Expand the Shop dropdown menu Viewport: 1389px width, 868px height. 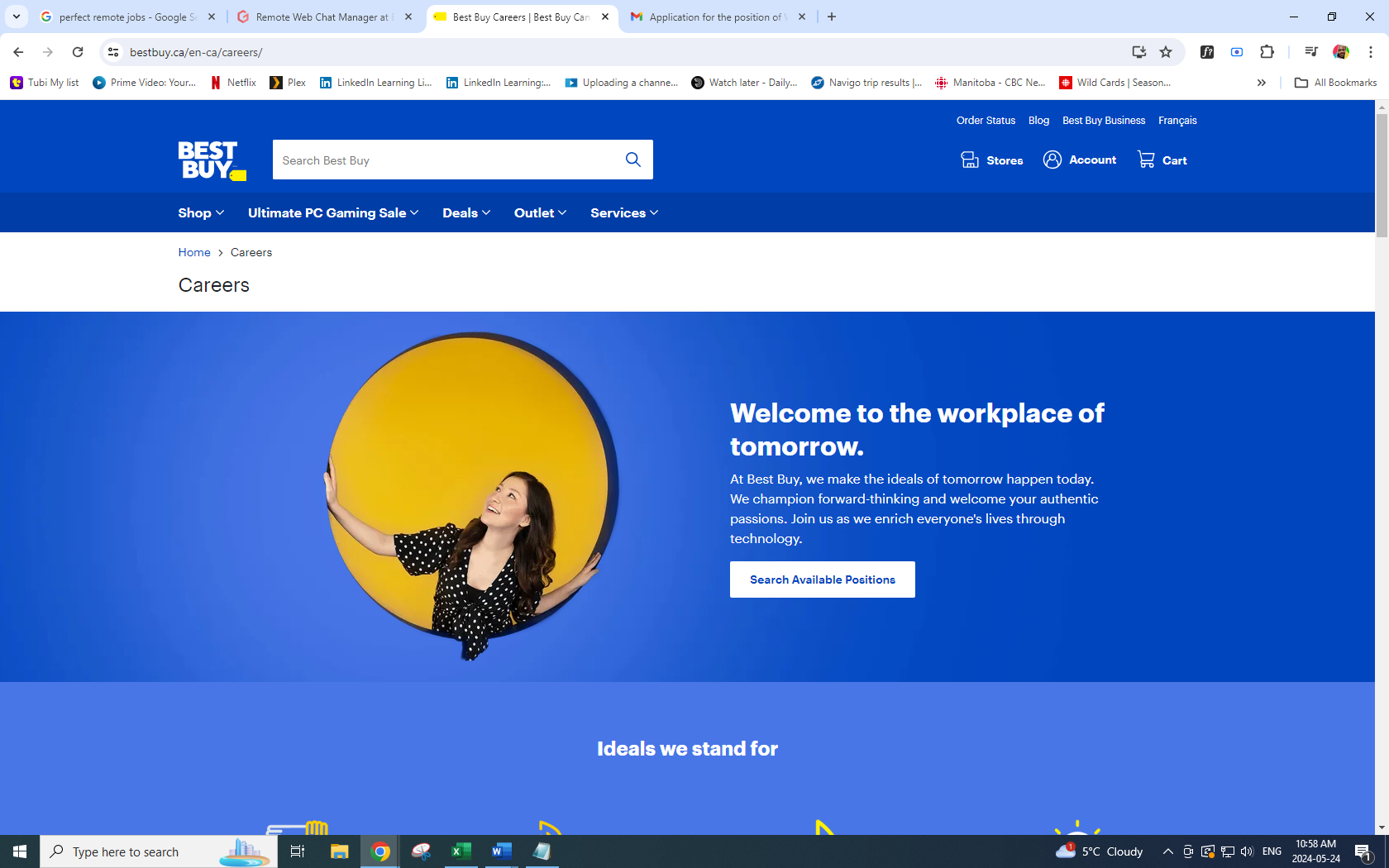coord(201,212)
